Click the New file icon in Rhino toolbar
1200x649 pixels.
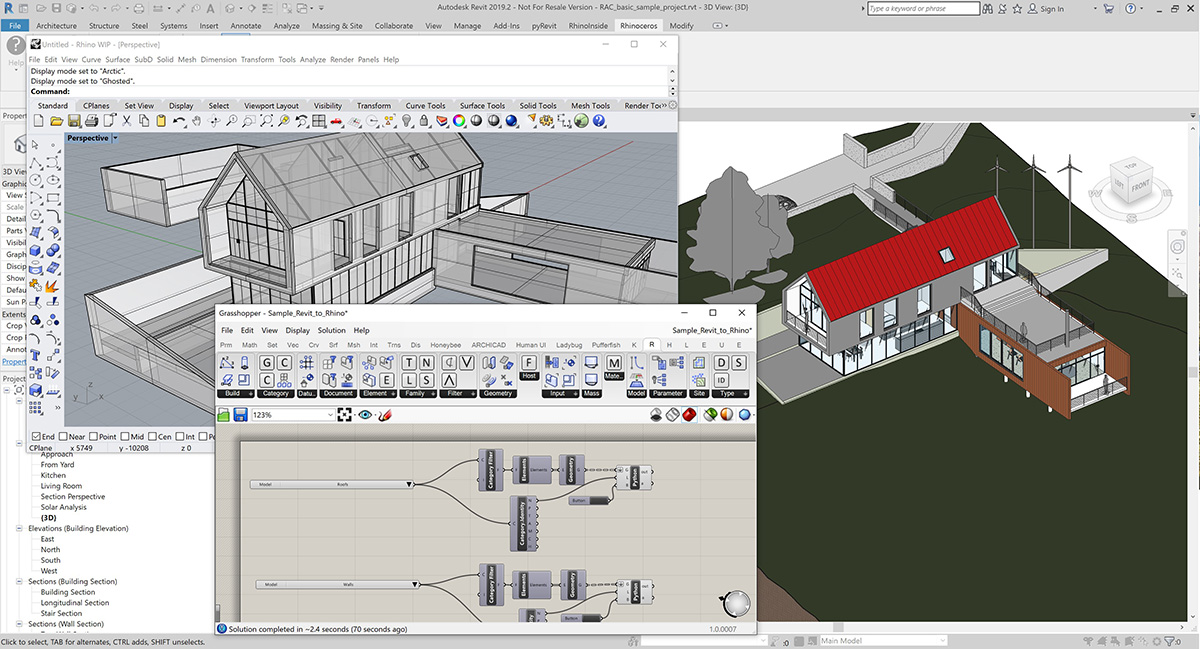coord(39,121)
